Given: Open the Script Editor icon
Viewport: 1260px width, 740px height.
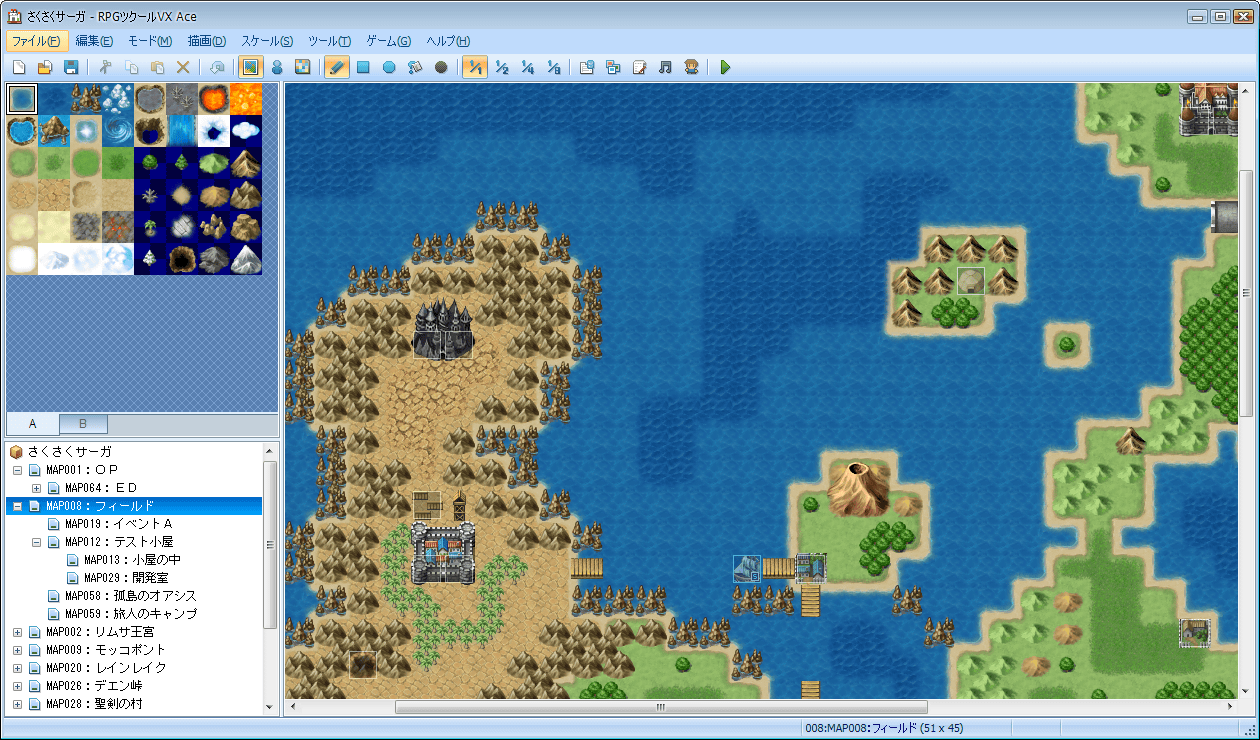Looking at the screenshot, I should point(639,67).
